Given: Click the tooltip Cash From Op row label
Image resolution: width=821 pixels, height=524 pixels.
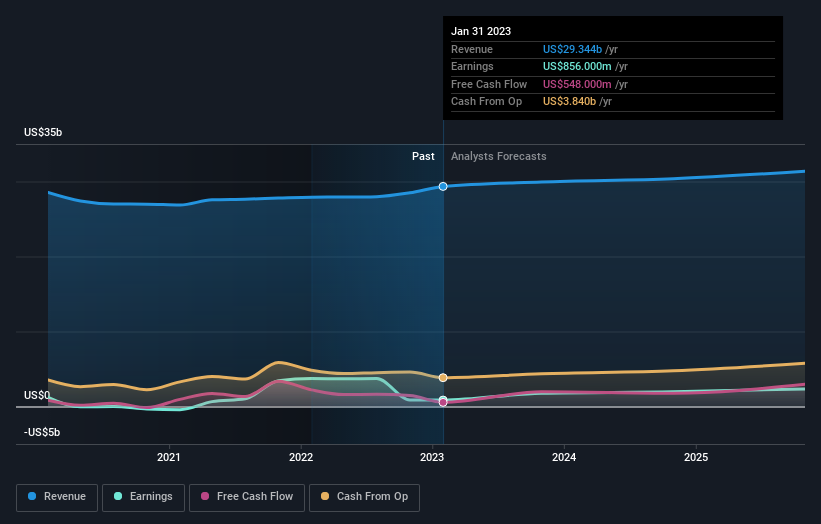Looking at the screenshot, I should pos(486,102).
